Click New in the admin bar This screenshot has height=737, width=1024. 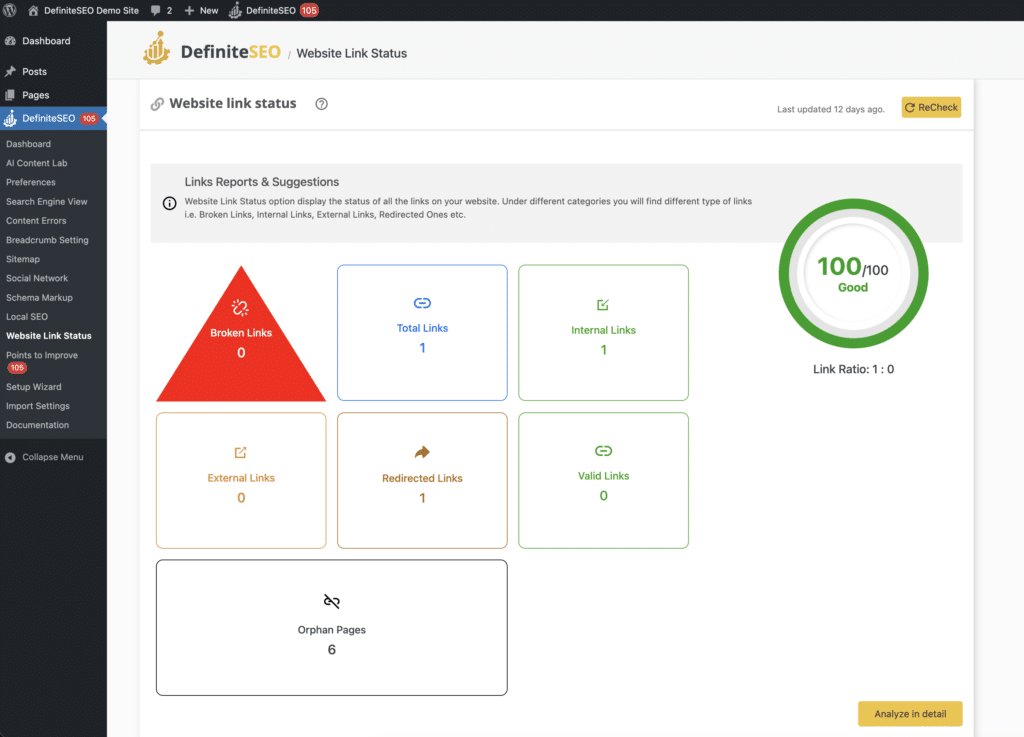click(x=209, y=10)
